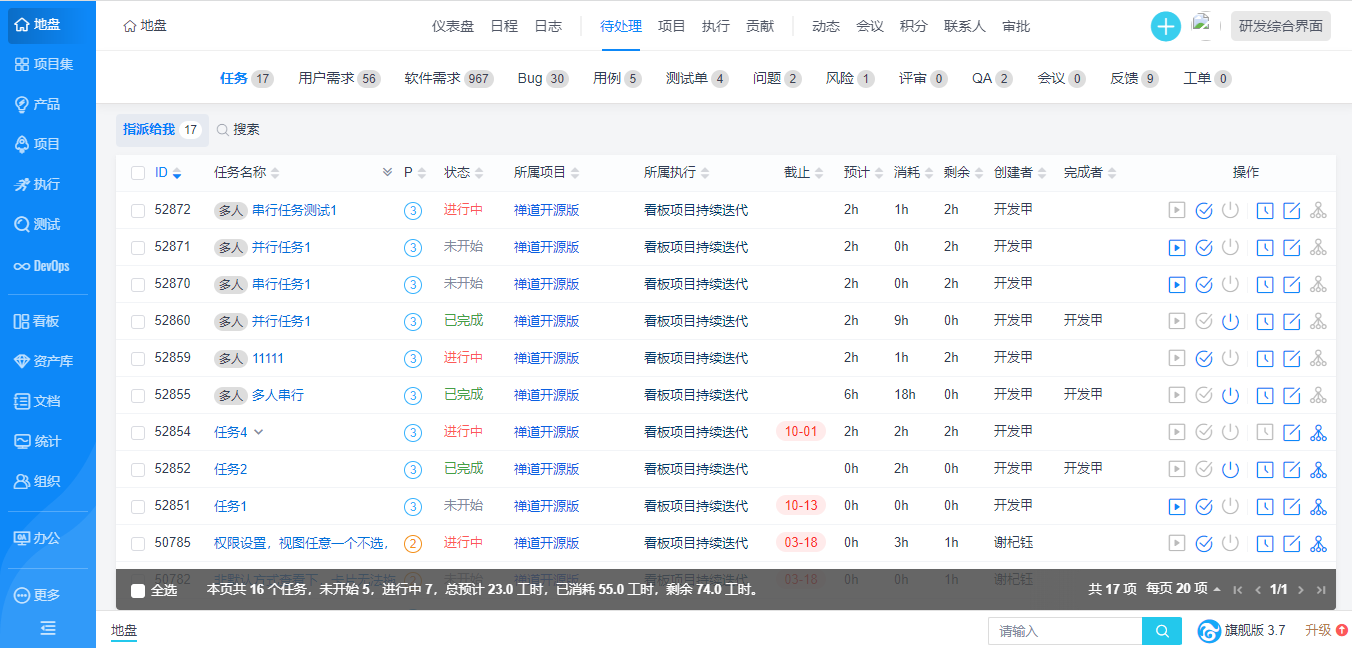
Task: Sort by 状态 column
Action: pos(464,173)
